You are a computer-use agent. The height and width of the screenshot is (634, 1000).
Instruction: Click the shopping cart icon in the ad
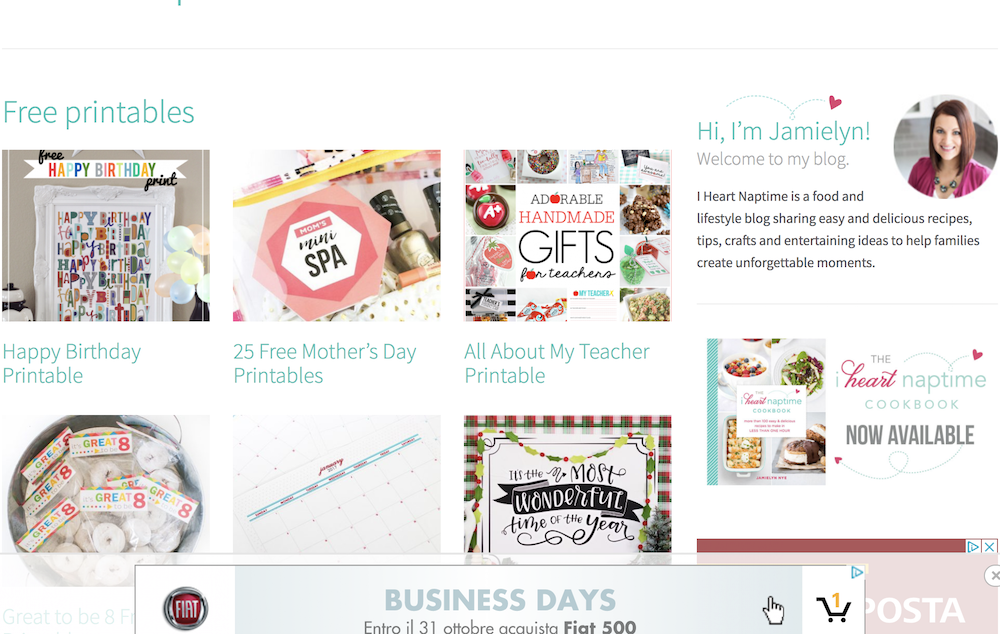(834, 608)
